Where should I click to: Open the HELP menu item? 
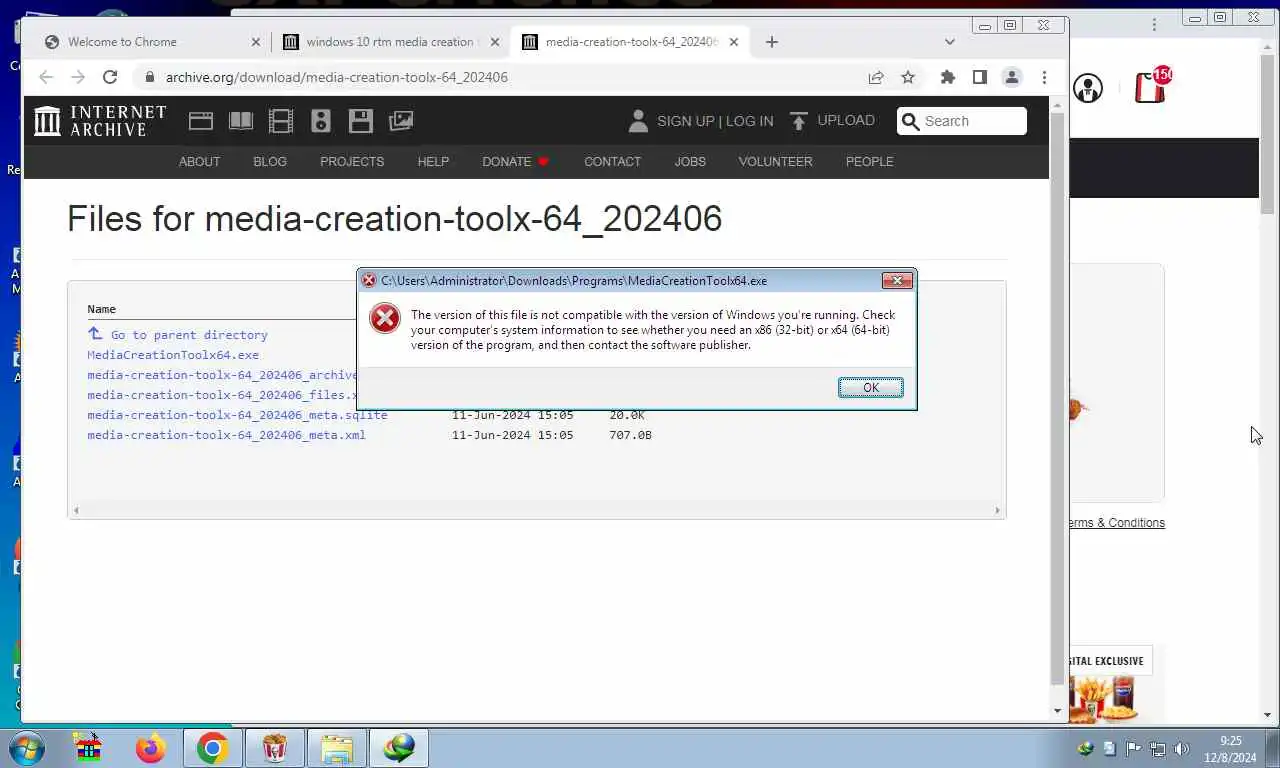click(433, 161)
